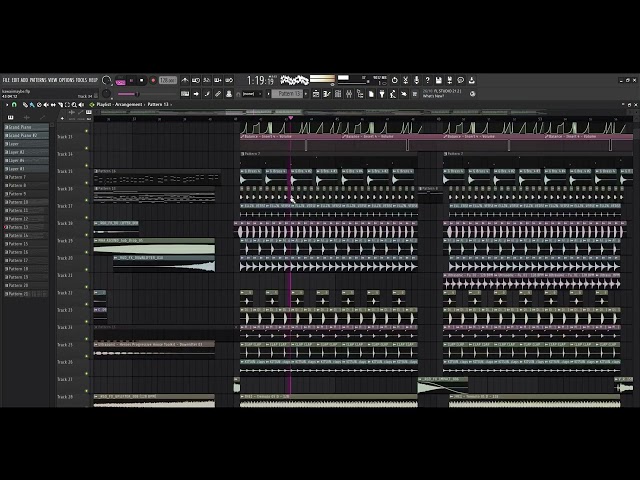Click the render export icon beside save
The width and height of the screenshot is (640, 480).
tap(449, 80)
